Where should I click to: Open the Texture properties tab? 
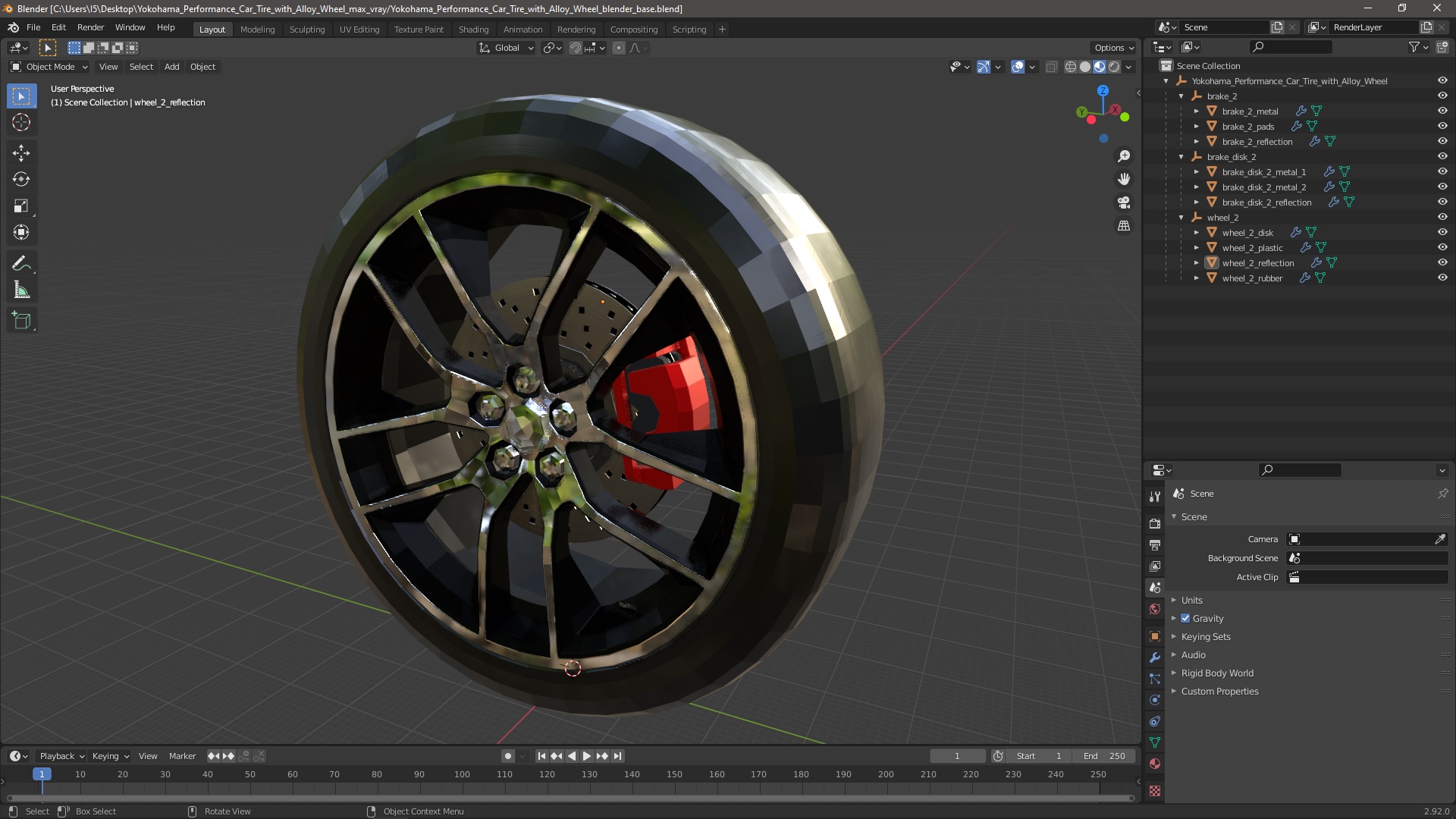[1155, 791]
